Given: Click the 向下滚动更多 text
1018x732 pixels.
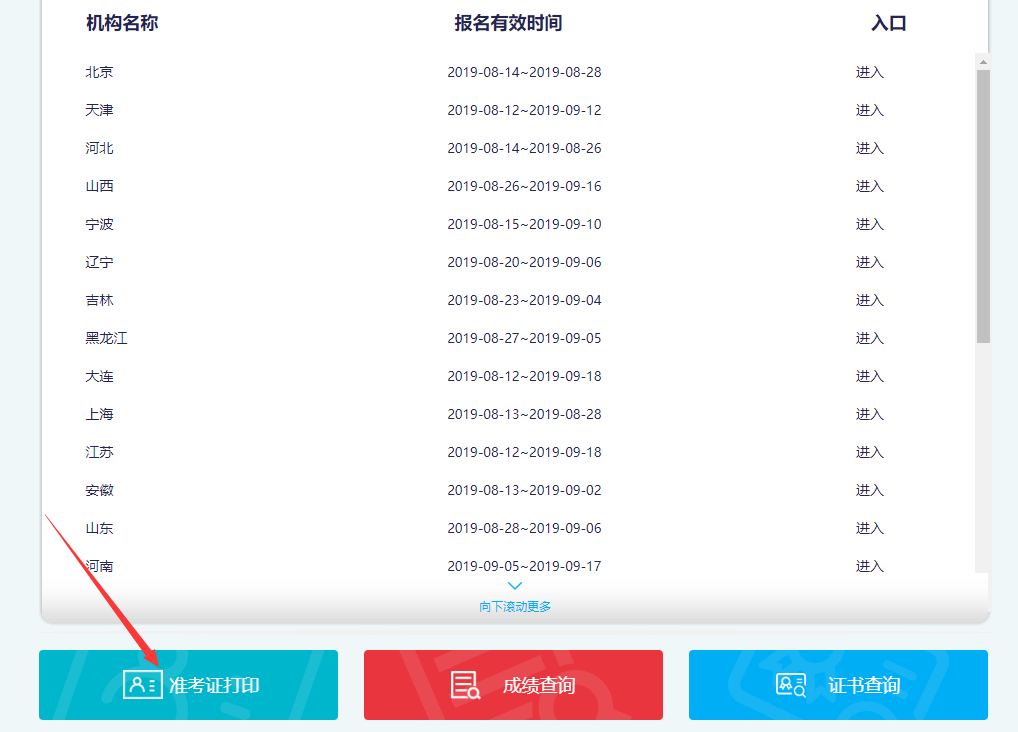Looking at the screenshot, I should pyautogui.click(x=515, y=606).
